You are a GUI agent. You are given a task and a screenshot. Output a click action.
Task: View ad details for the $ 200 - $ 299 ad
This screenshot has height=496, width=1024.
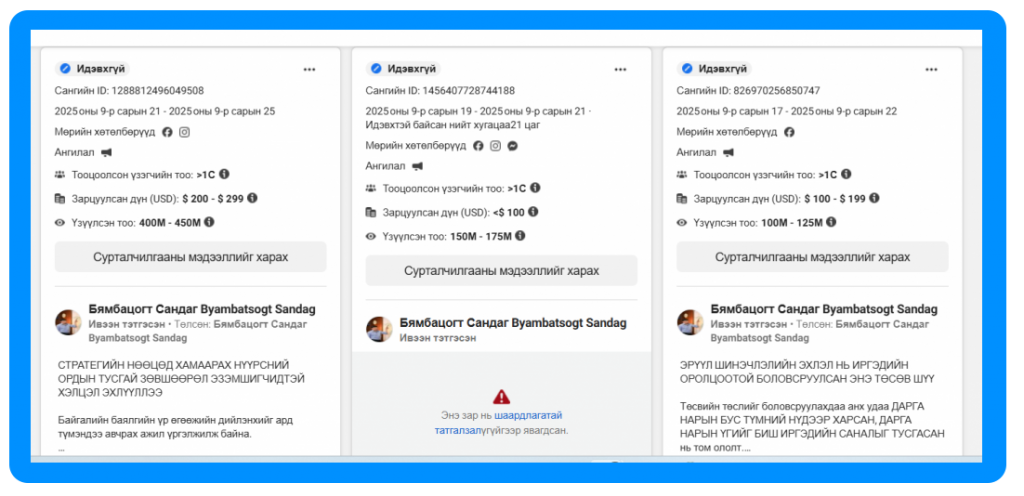[190, 257]
